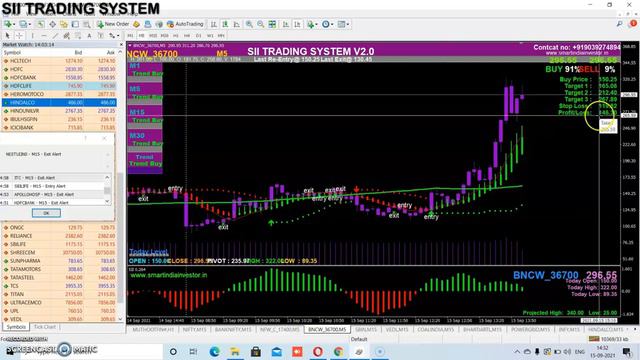This screenshot has width=640, height=360.
Task: Toggle H1 timeframe button
Action: (176, 36)
